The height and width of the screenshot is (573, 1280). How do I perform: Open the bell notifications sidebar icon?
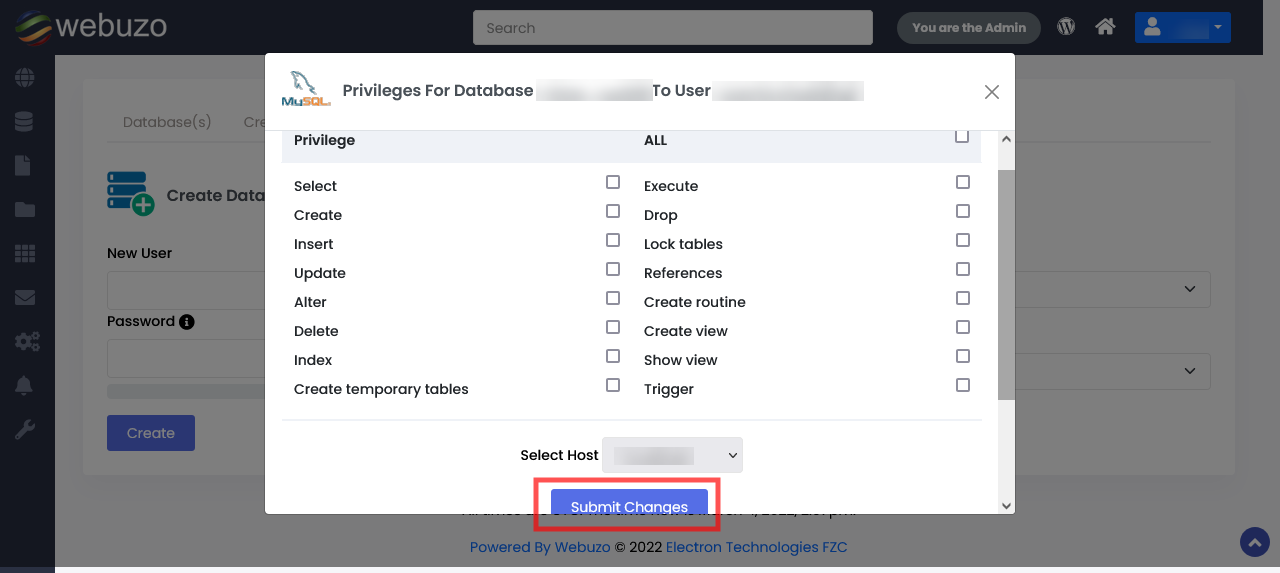[x=24, y=386]
